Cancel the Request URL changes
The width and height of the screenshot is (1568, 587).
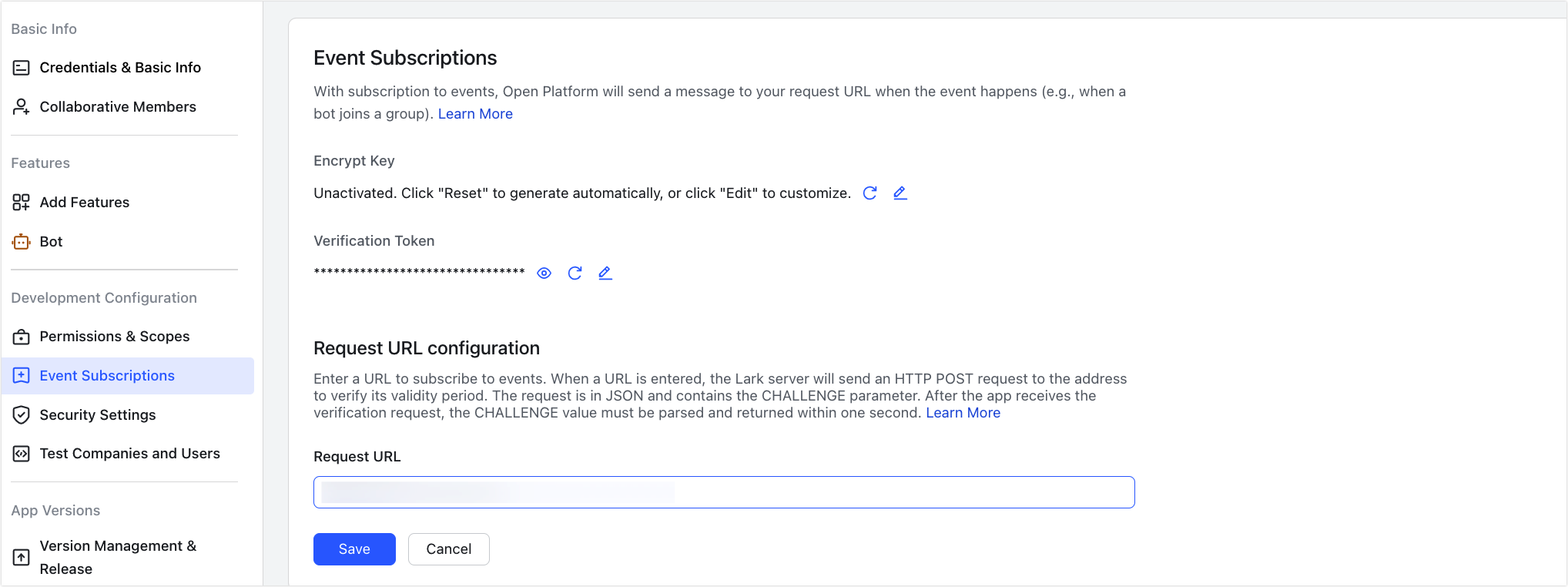[x=448, y=548]
